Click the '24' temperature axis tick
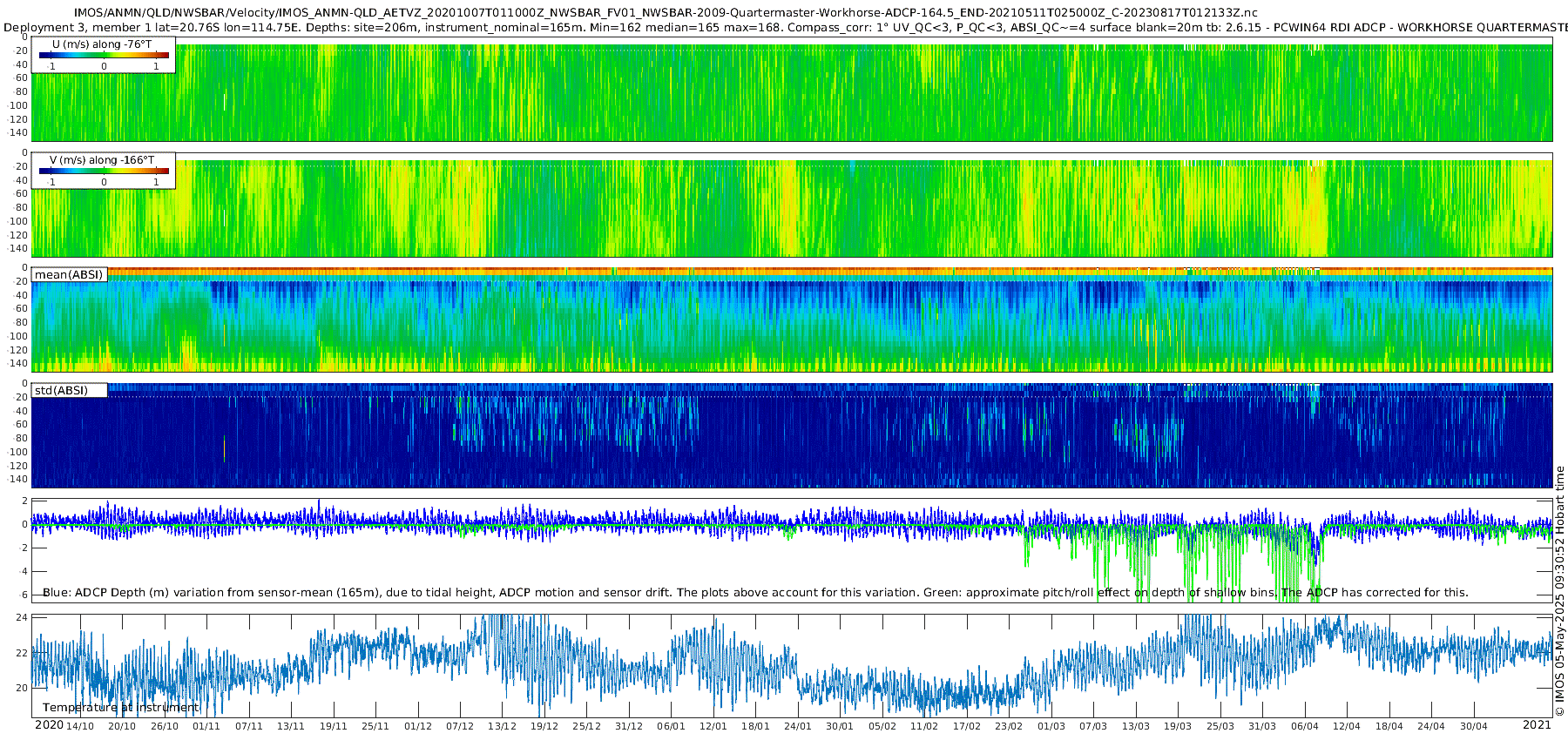The height and width of the screenshot is (740, 1568). coord(23,617)
